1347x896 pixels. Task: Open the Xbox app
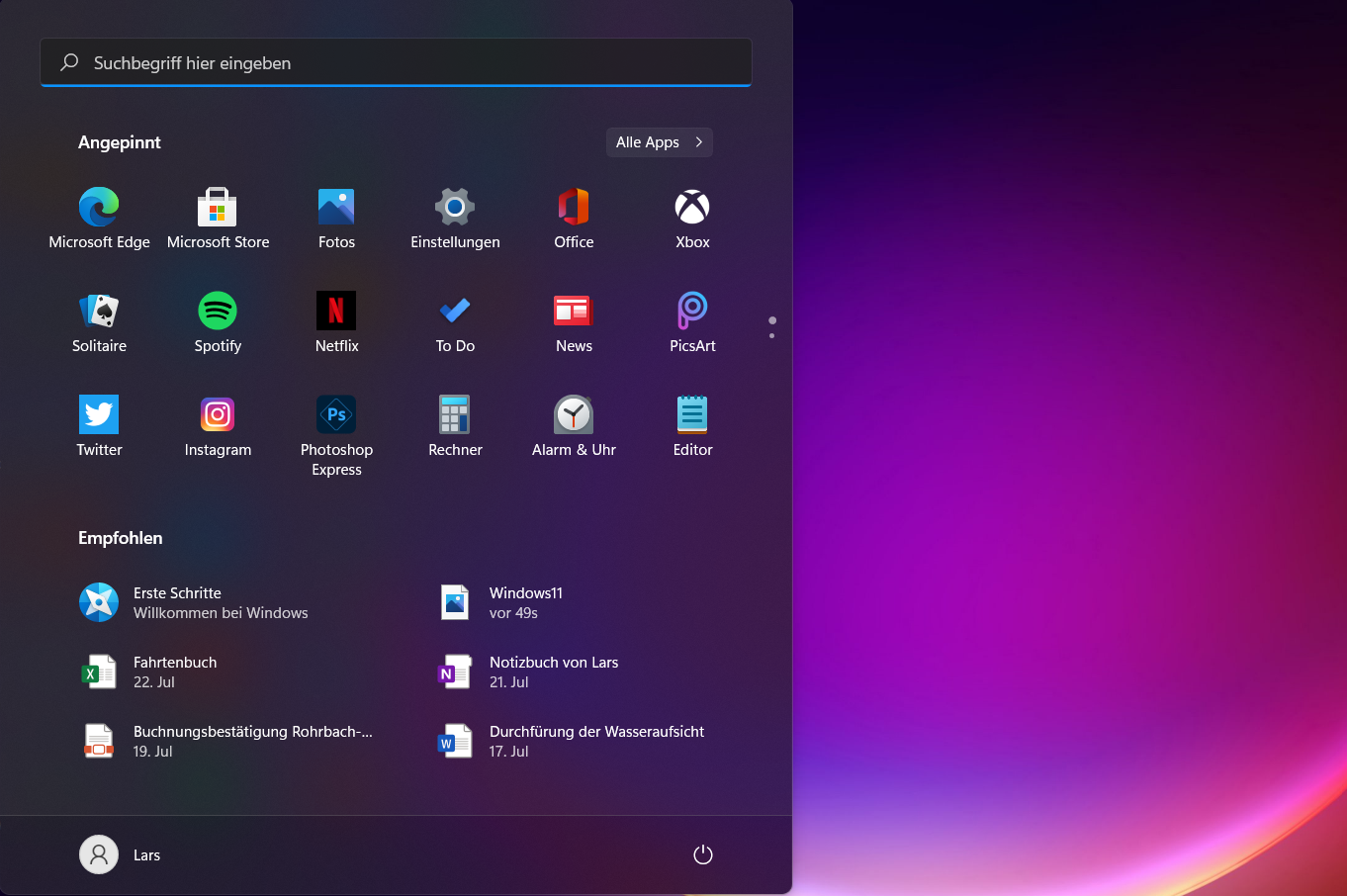692,219
